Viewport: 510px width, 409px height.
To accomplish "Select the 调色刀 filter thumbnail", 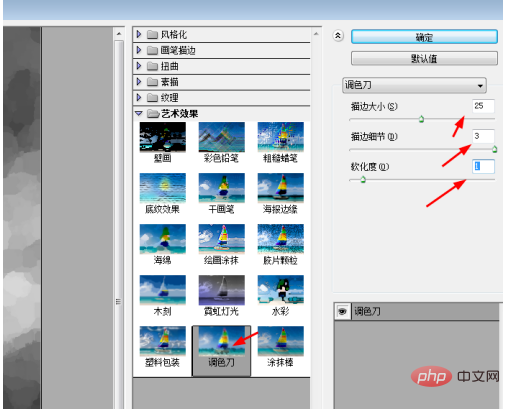I will 222,341.
